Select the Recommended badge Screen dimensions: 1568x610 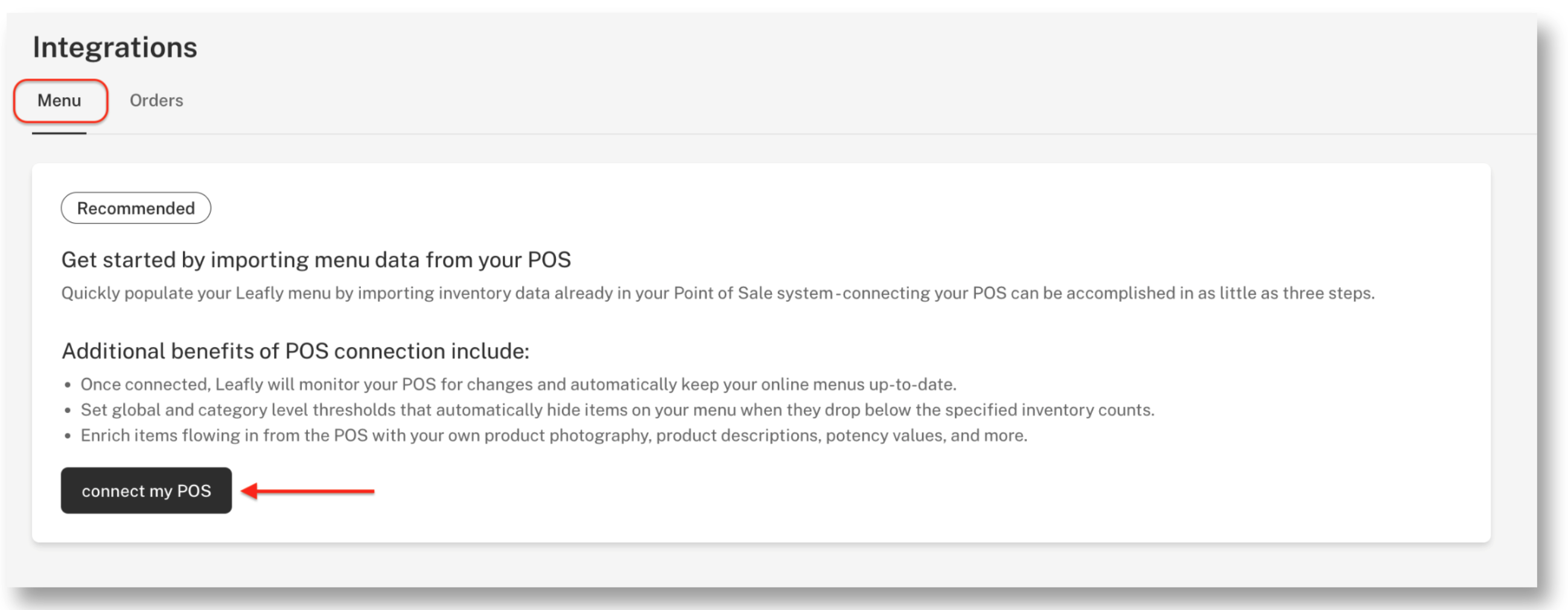point(136,208)
